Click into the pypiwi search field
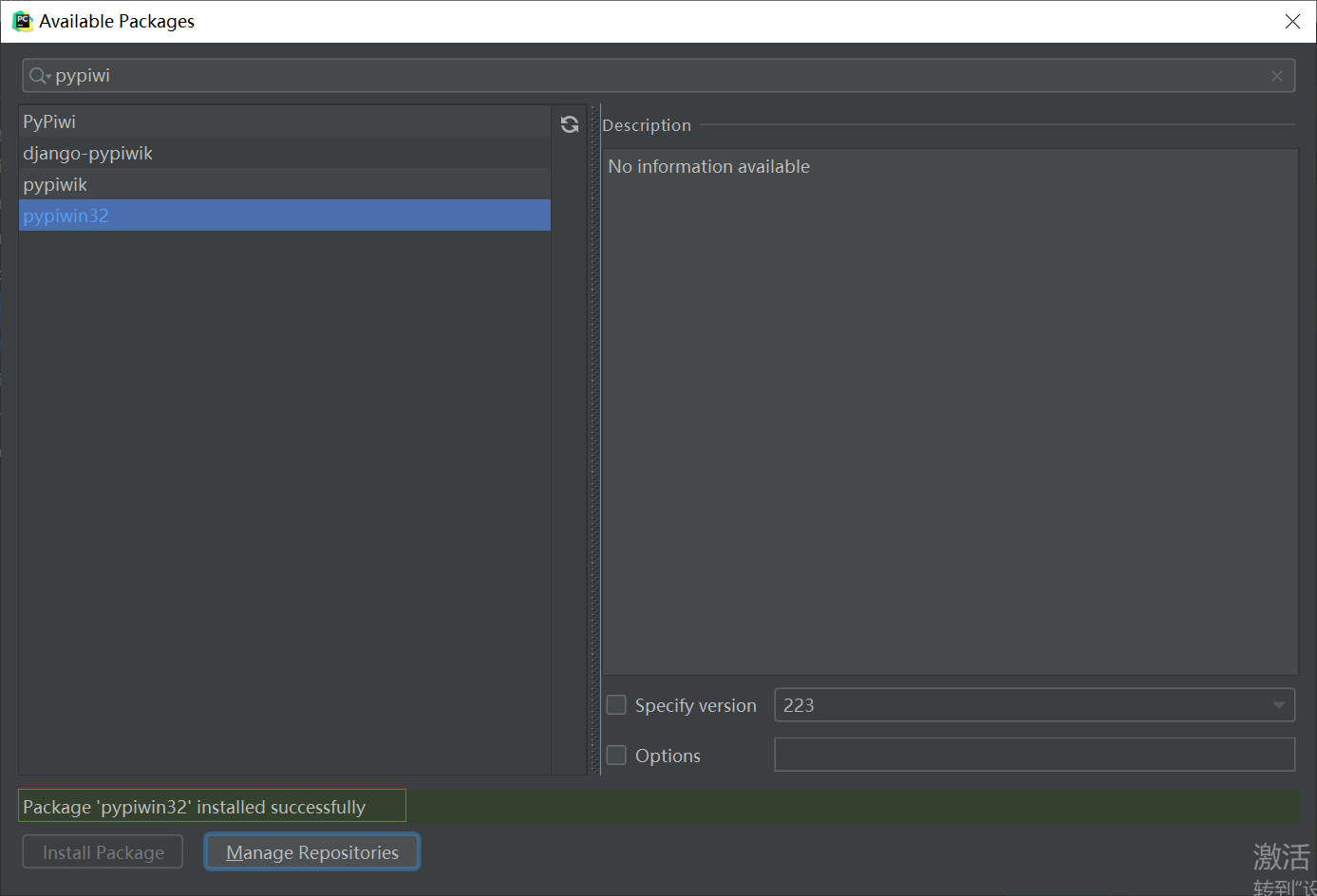This screenshot has height=896, width=1317. (x=659, y=76)
